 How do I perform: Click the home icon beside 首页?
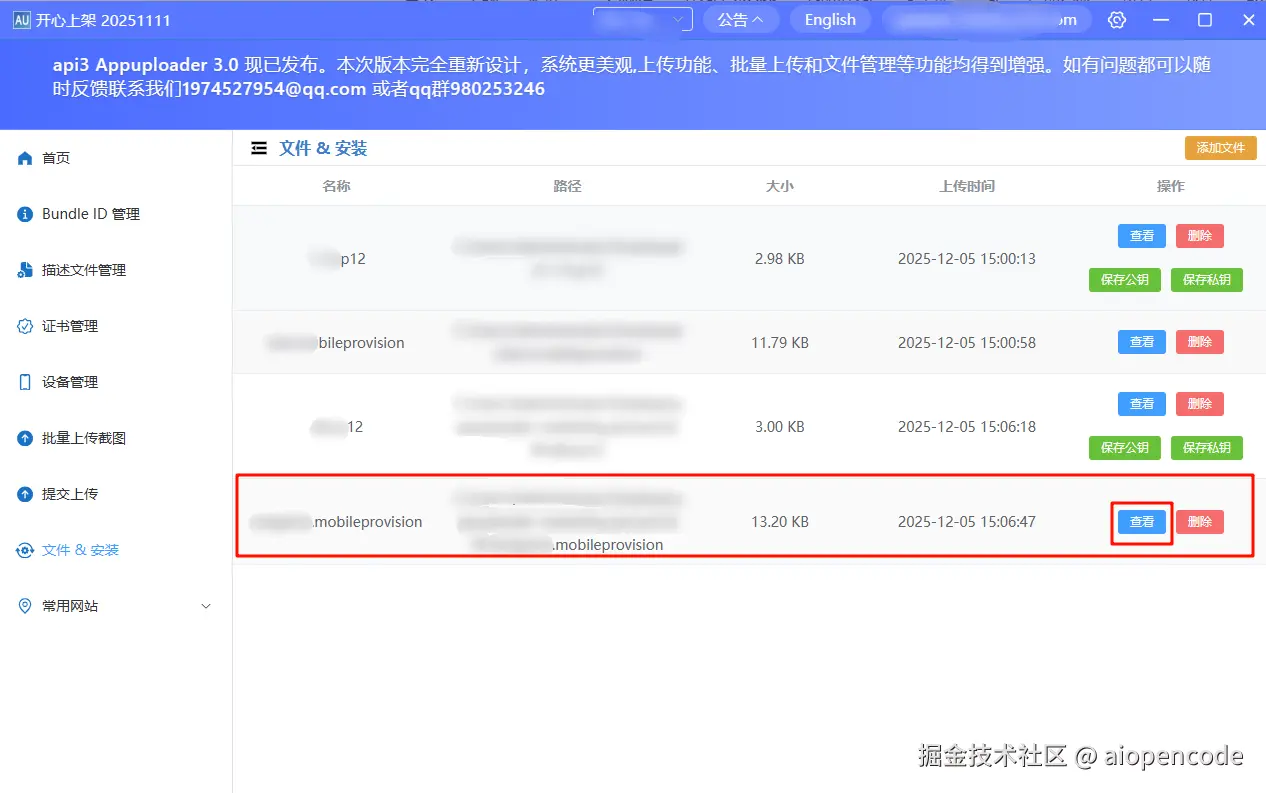tap(25, 158)
